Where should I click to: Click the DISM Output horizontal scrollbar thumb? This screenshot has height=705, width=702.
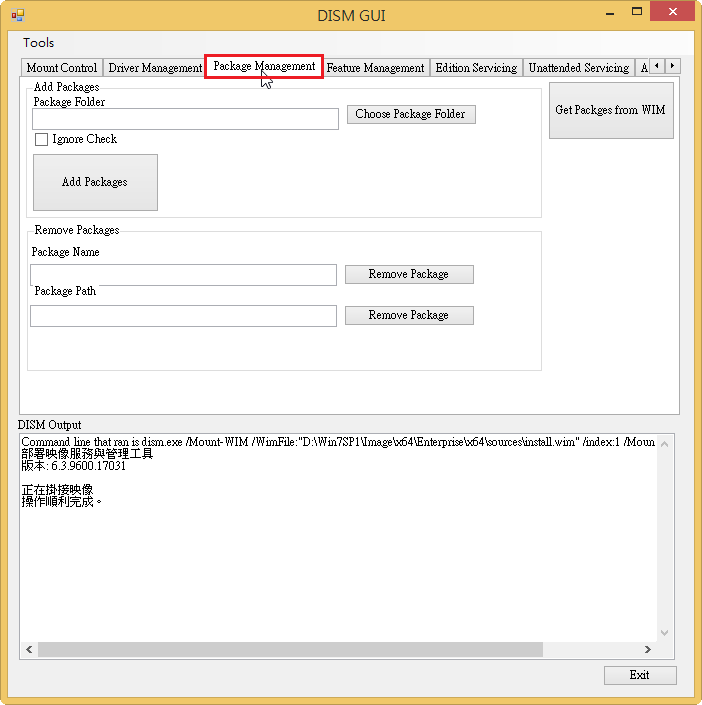pos(290,649)
